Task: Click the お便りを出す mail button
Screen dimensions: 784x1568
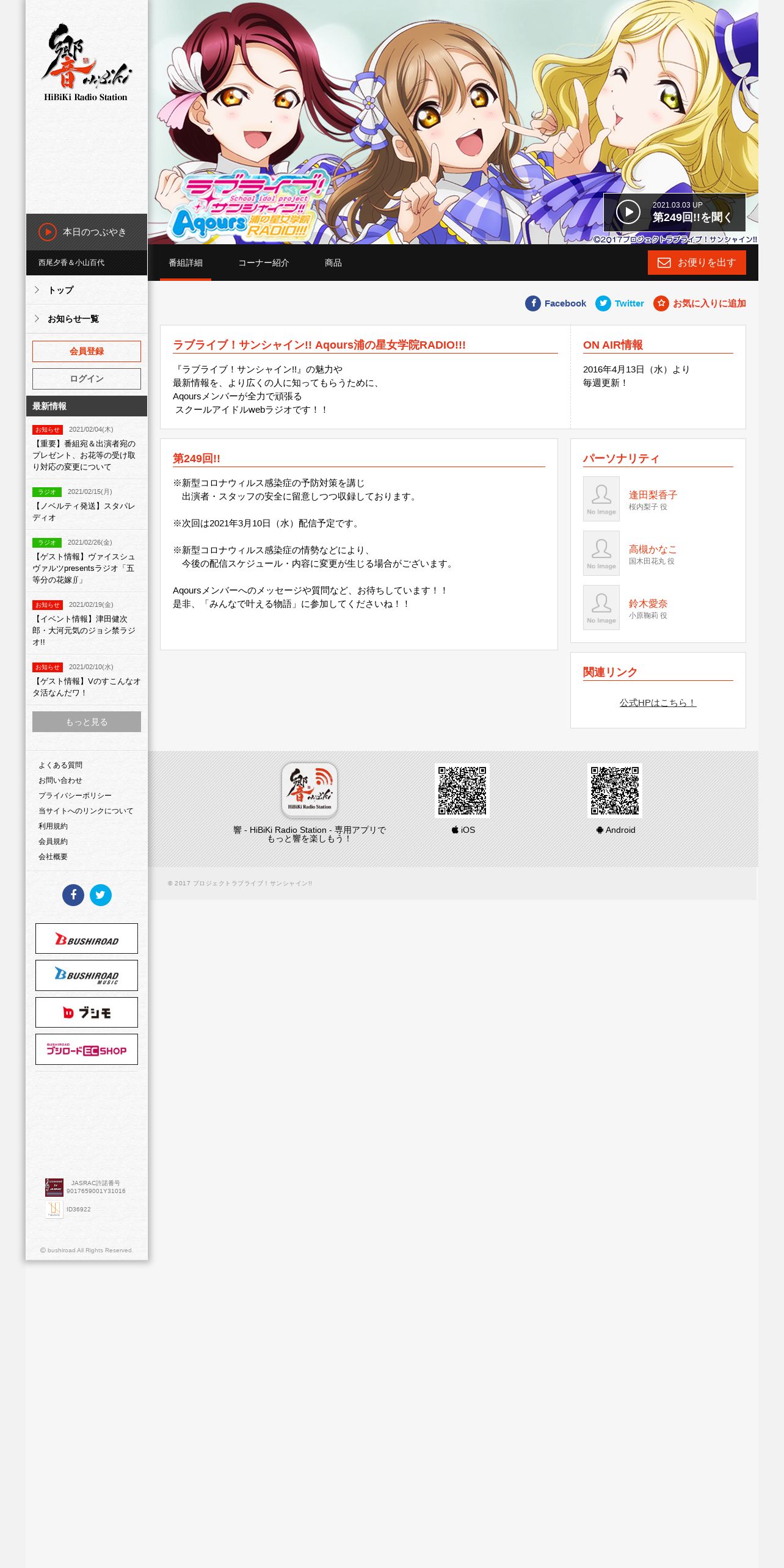Action: pyautogui.click(x=697, y=263)
